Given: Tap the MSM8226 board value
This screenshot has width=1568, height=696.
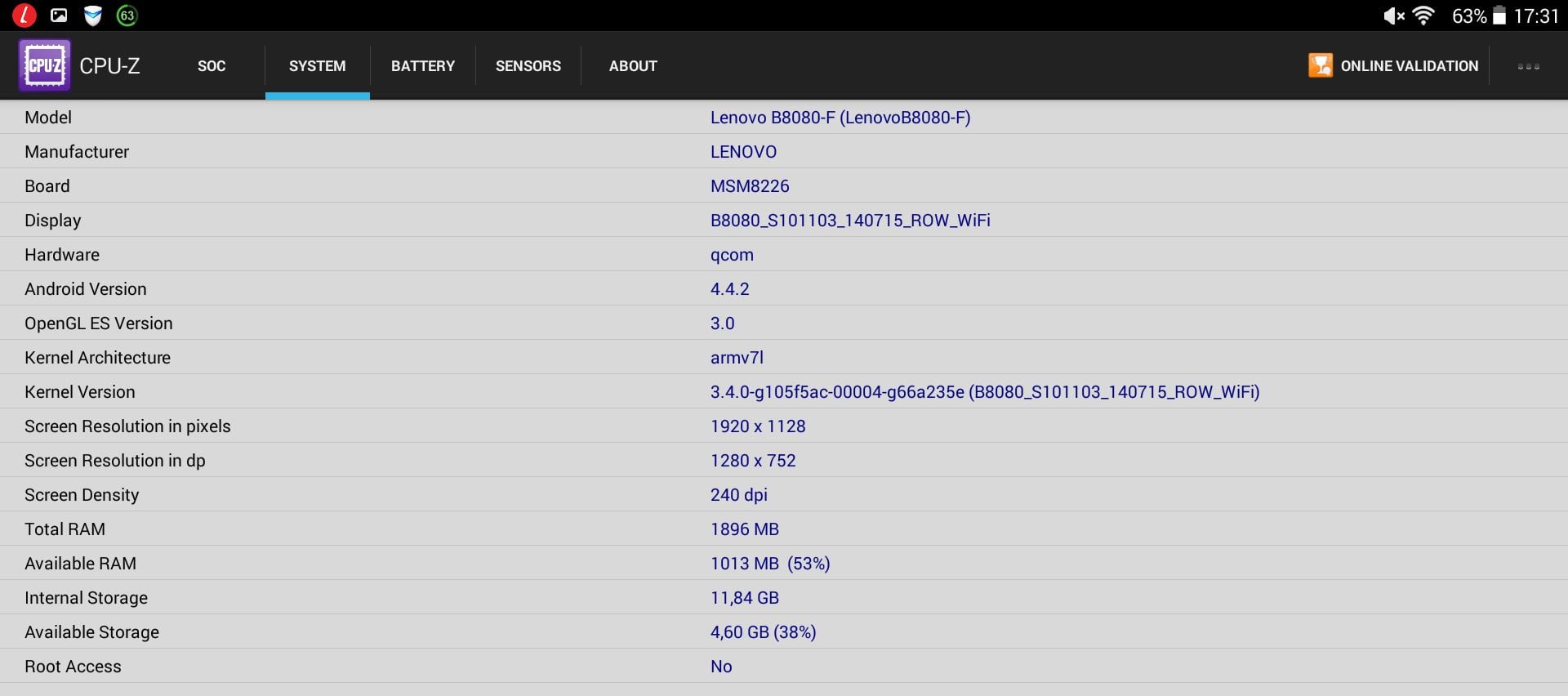Looking at the screenshot, I should click(750, 185).
